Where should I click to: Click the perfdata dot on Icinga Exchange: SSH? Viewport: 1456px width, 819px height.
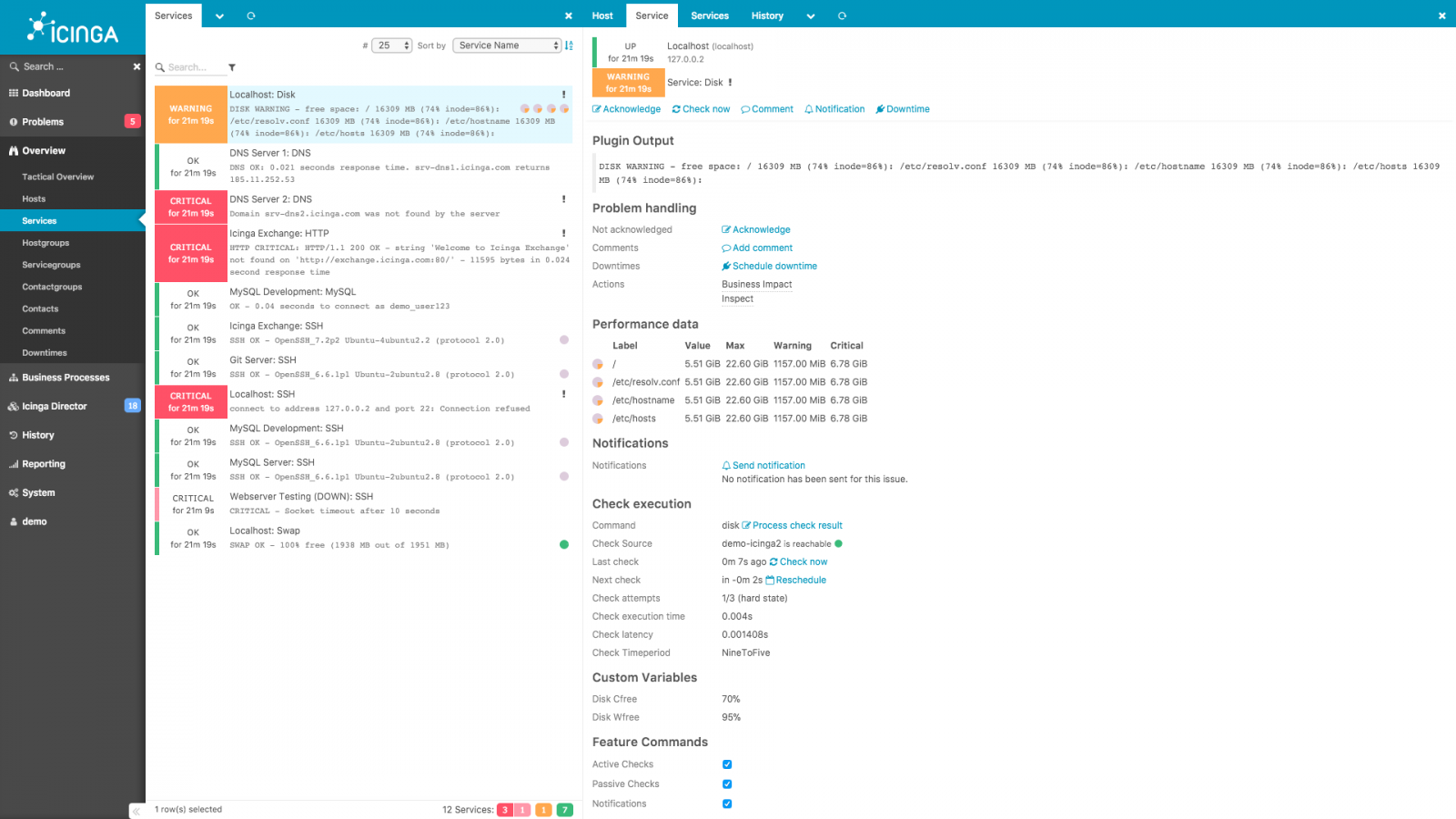point(564,340)
